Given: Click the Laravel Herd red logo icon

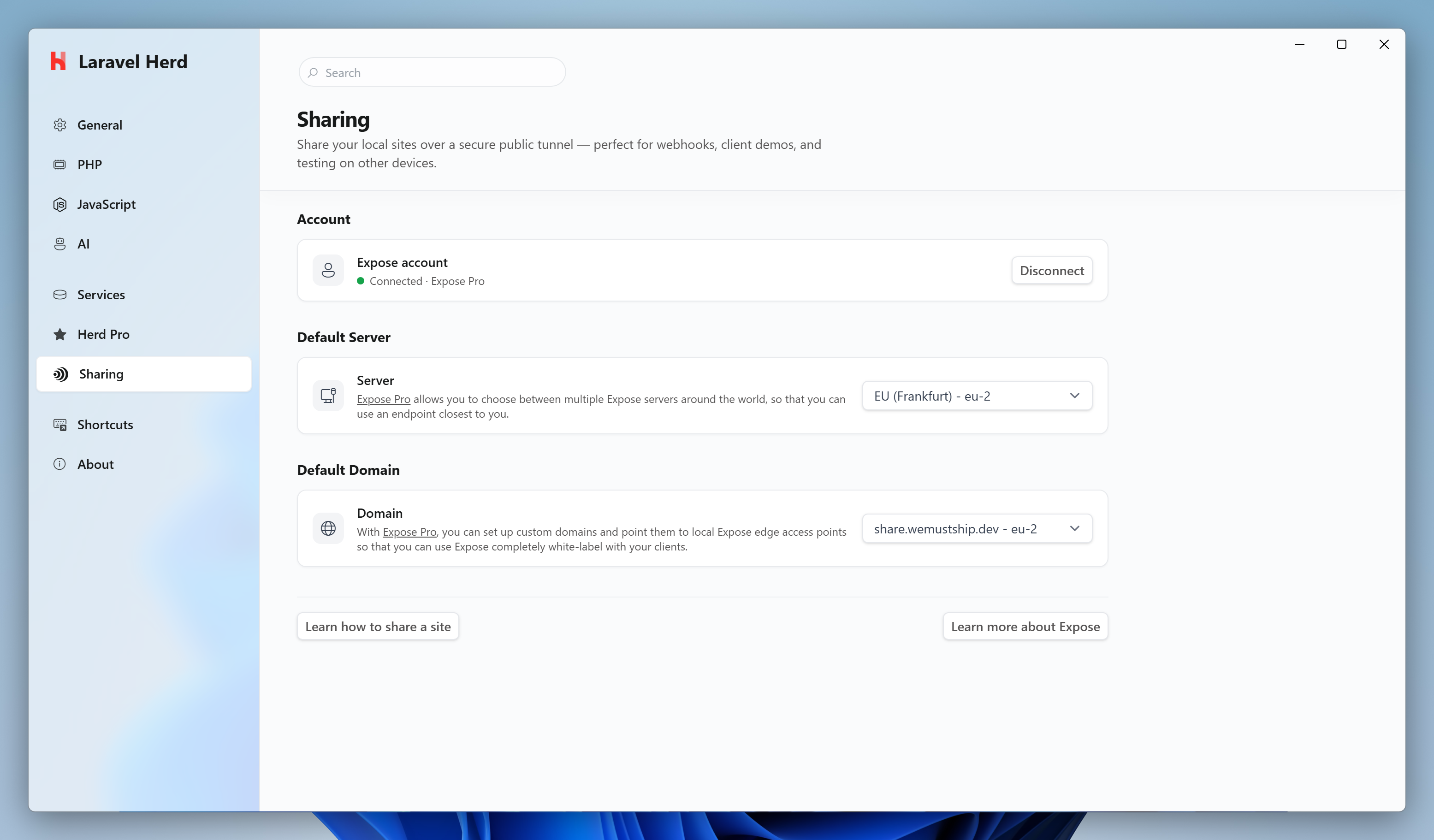Looking at the screenshot, I should (58, 61).
